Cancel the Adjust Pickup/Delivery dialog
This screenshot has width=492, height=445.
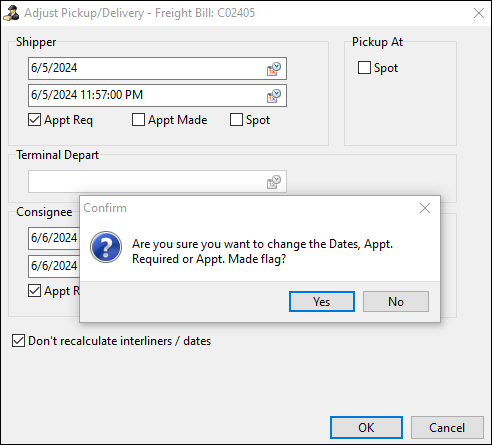(447, 427)
